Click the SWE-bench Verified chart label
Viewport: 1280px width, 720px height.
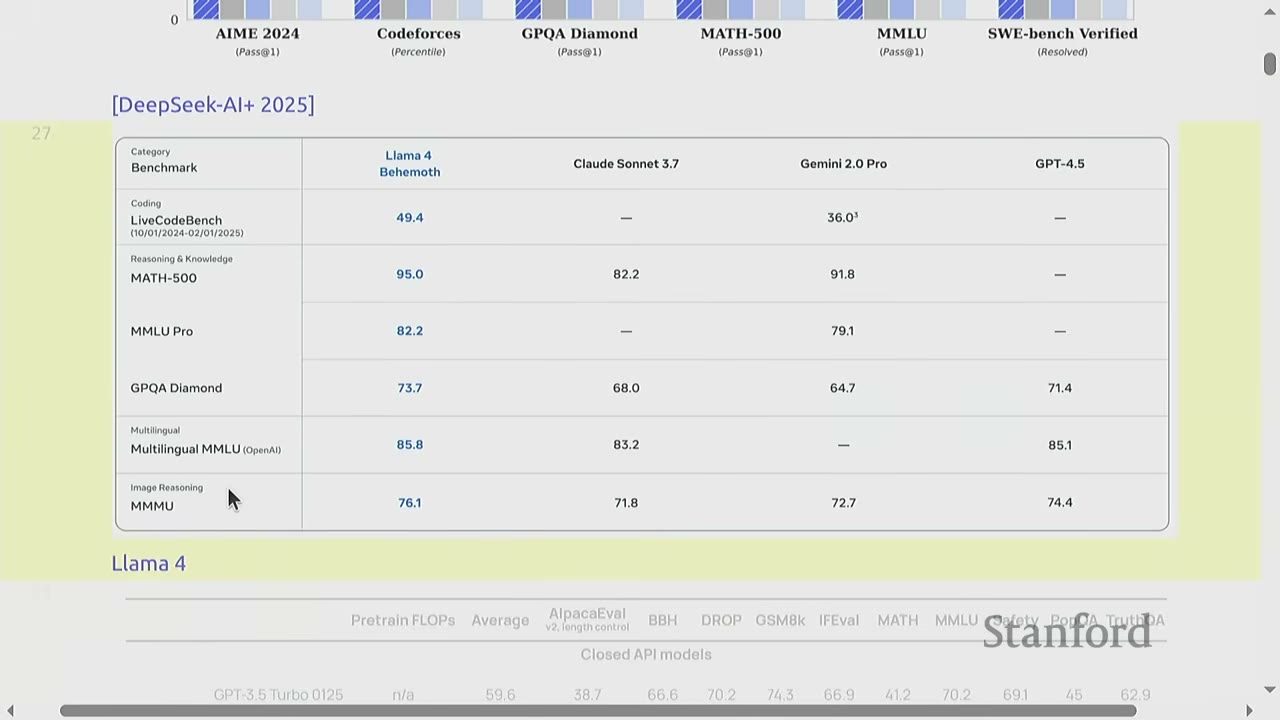pos(1063,33)
